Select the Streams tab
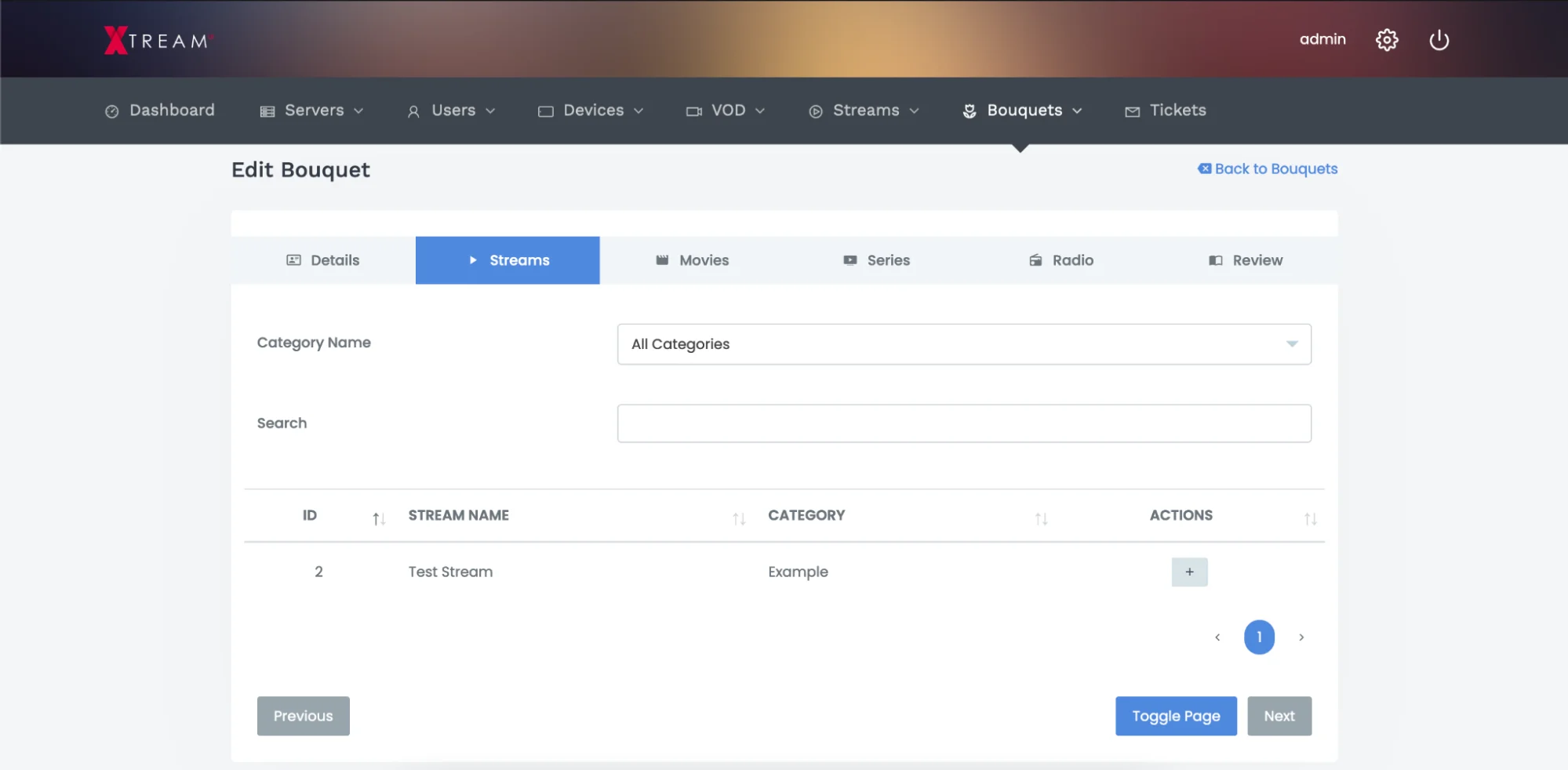The height and width of the screenshot is (770, 1568). (508, 260)
